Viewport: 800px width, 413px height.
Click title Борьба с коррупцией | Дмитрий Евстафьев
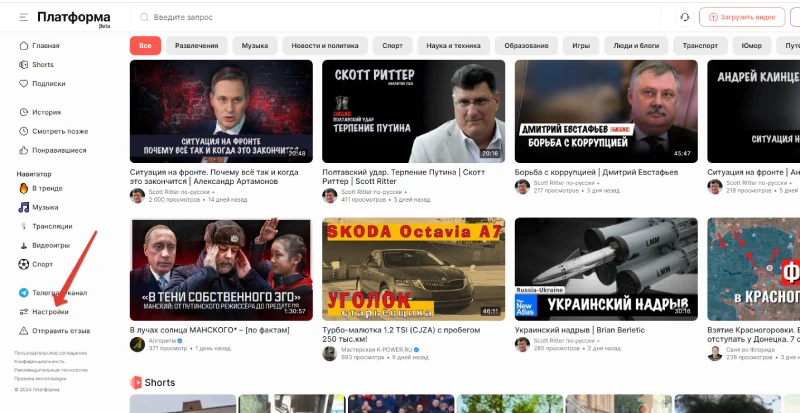pos(596,173)
